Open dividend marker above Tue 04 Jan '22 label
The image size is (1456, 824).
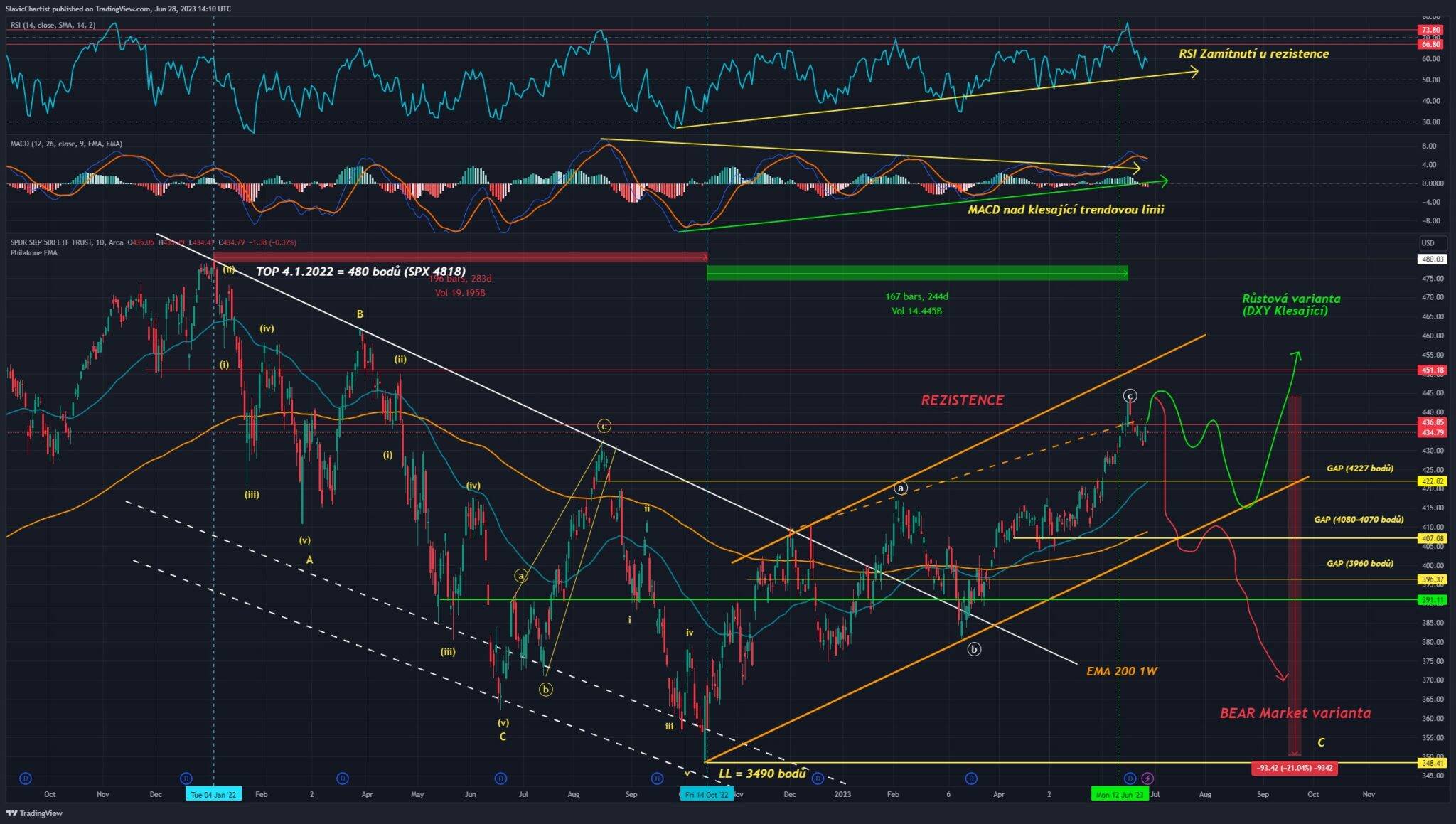(186, 778)
